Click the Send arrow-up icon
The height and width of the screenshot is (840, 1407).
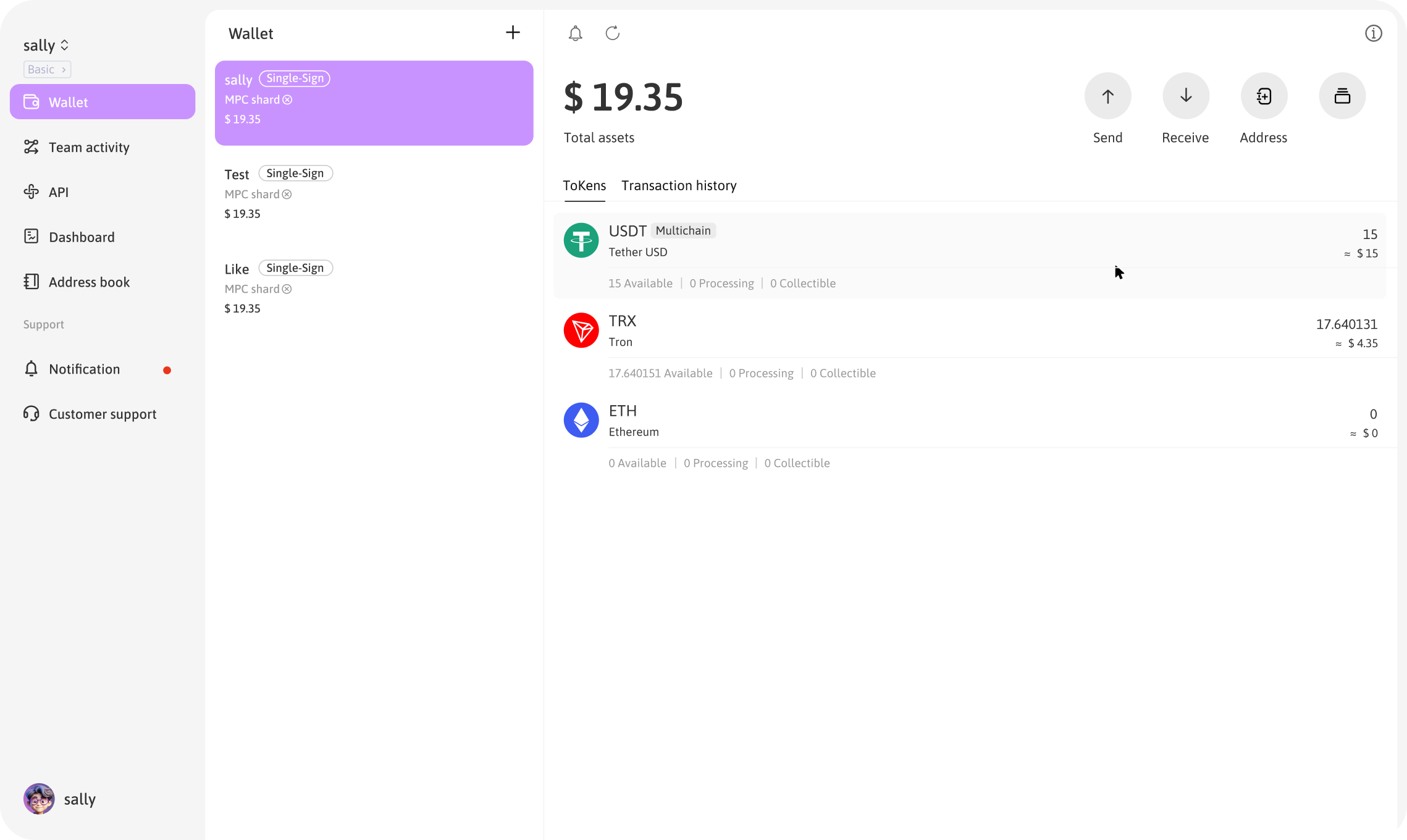1107,96
